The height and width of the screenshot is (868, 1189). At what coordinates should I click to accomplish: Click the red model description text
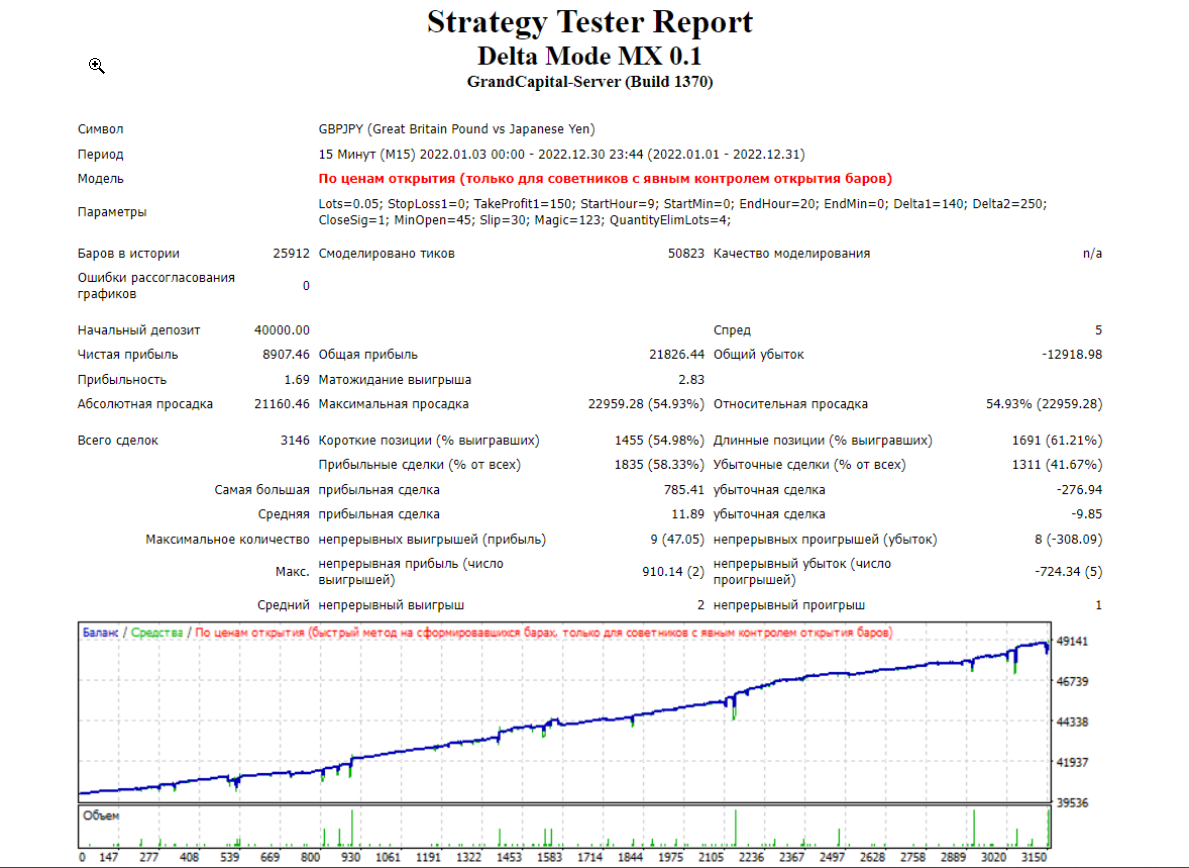[x=605, y=179]
